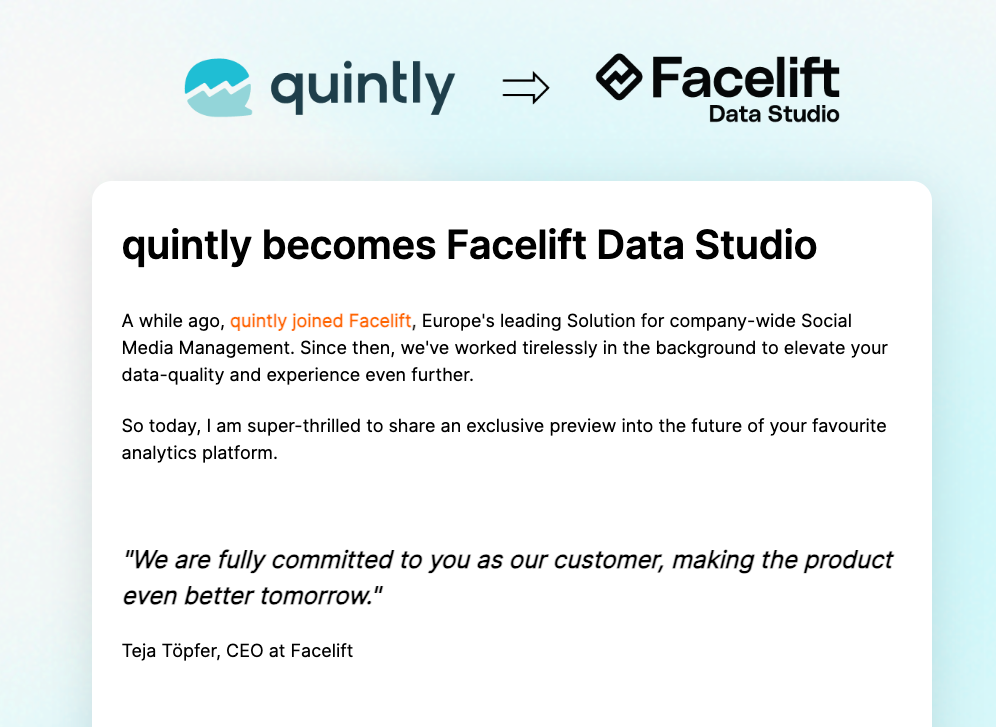Screen dimensions: 996x727
Task: Click the Facelift wordmark
Action: click(x=746, y=77)
